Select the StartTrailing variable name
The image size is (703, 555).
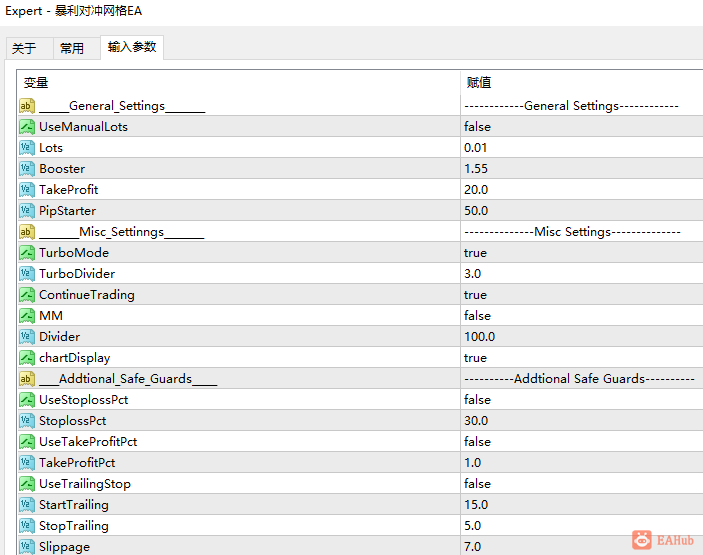point(74,505)
